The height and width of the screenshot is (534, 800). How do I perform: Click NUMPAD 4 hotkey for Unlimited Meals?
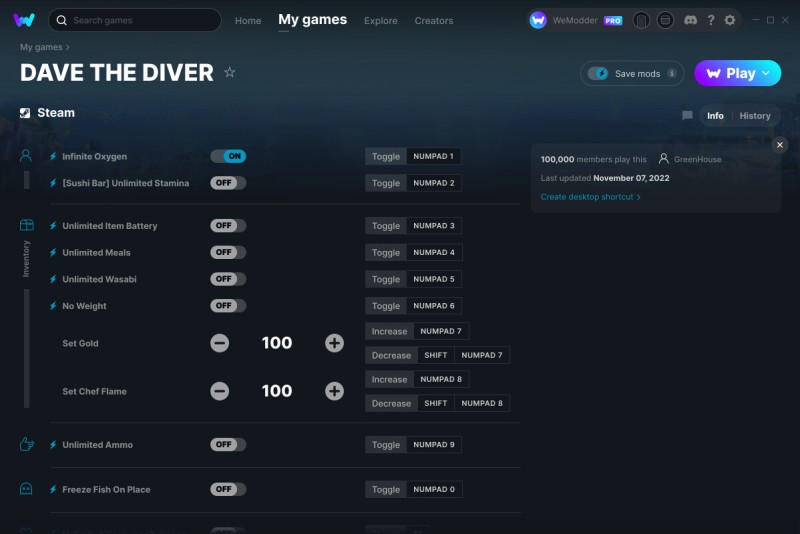pos(434,252)
